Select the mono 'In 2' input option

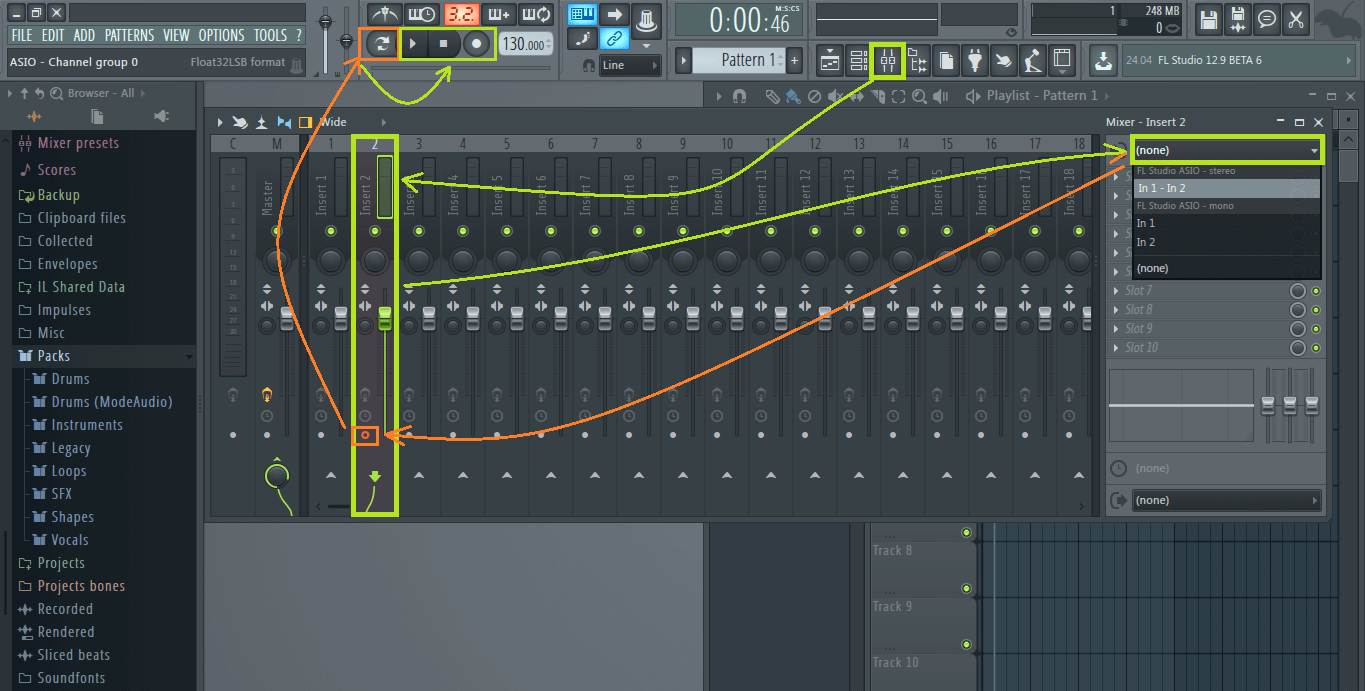pyautogui.click(x=1146, y=242)
